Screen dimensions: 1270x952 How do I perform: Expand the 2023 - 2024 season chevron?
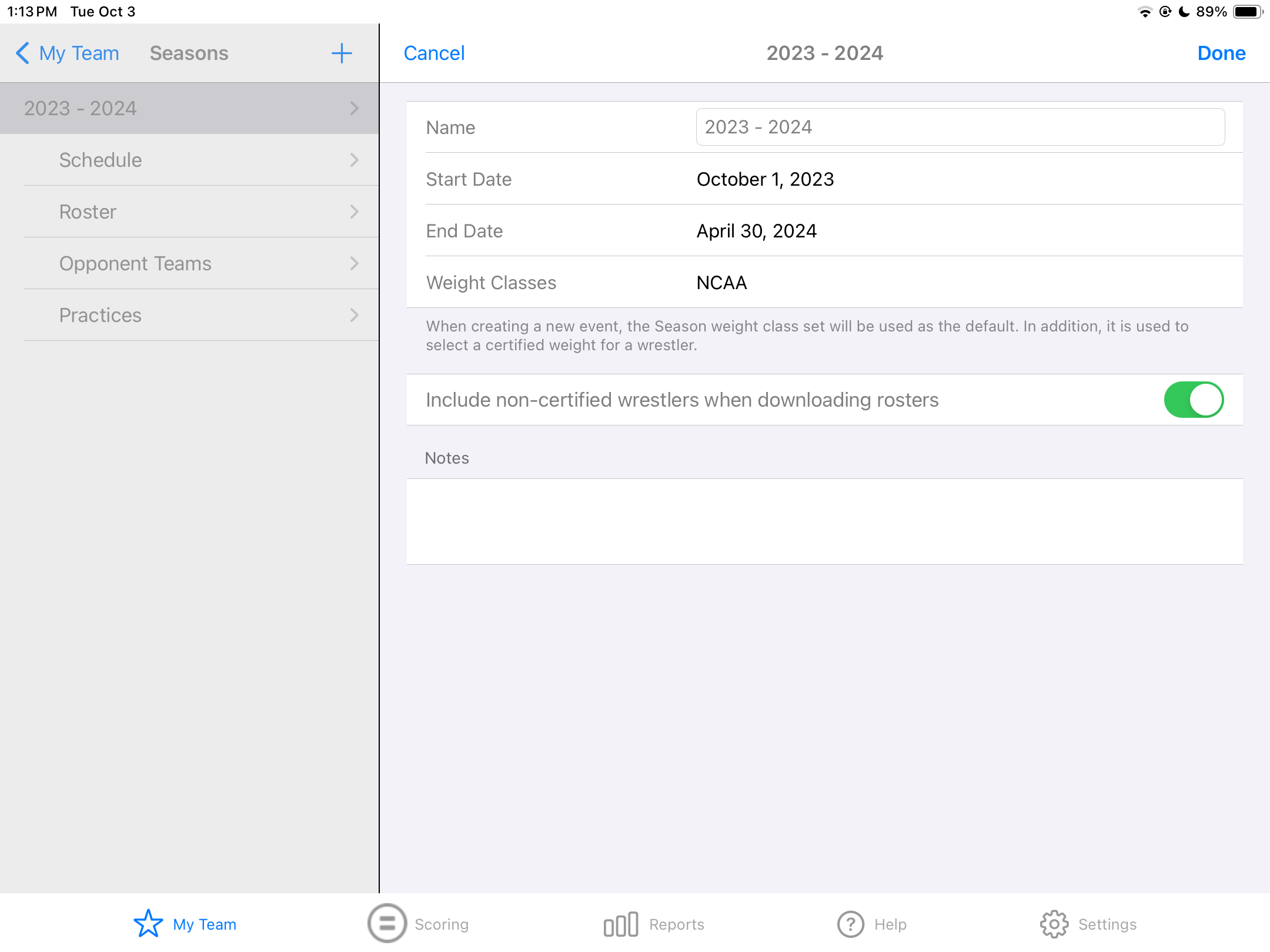354,108
